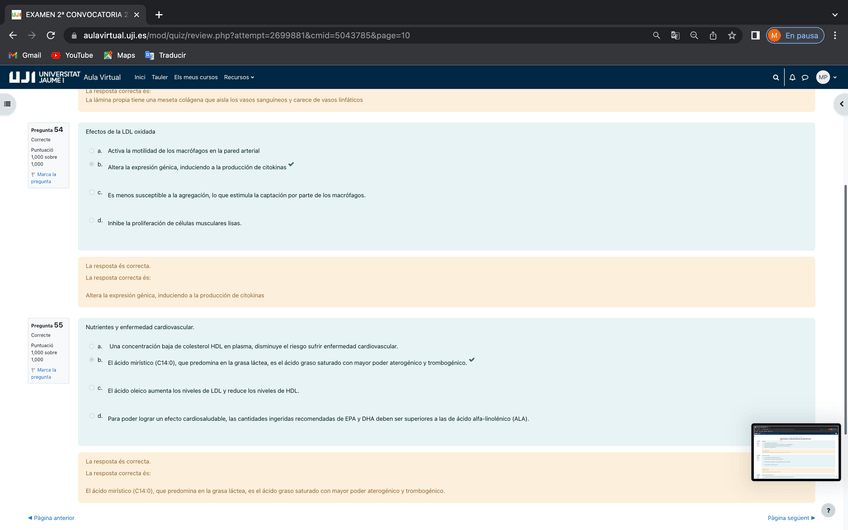
Task: Click the Google Translate icon in address bar
Action: click(x=675, y=35)
